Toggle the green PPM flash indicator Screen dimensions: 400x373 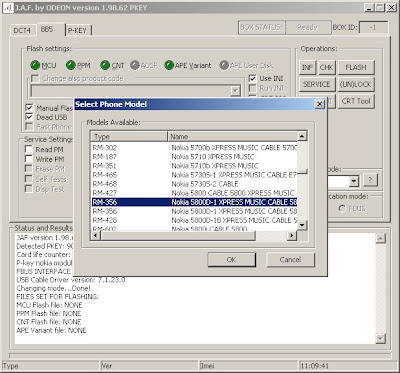click(71, 65)
